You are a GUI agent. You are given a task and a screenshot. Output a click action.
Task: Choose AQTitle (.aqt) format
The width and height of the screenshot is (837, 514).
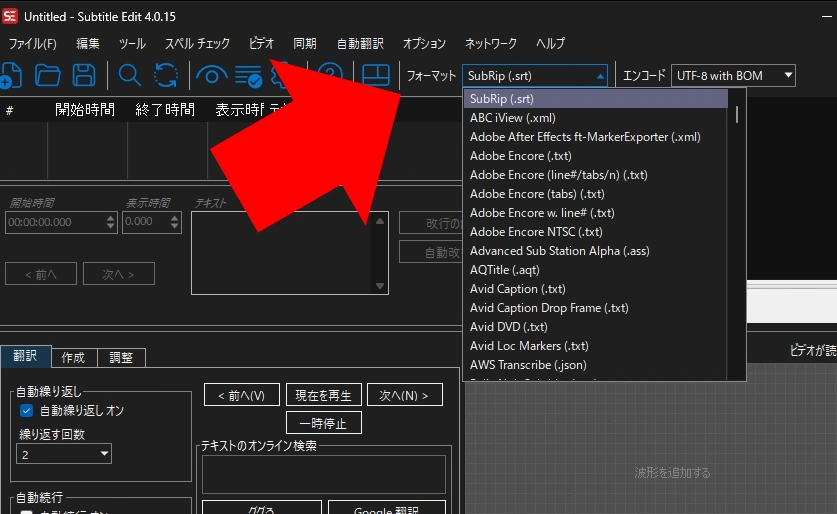(x=595, y=270)
